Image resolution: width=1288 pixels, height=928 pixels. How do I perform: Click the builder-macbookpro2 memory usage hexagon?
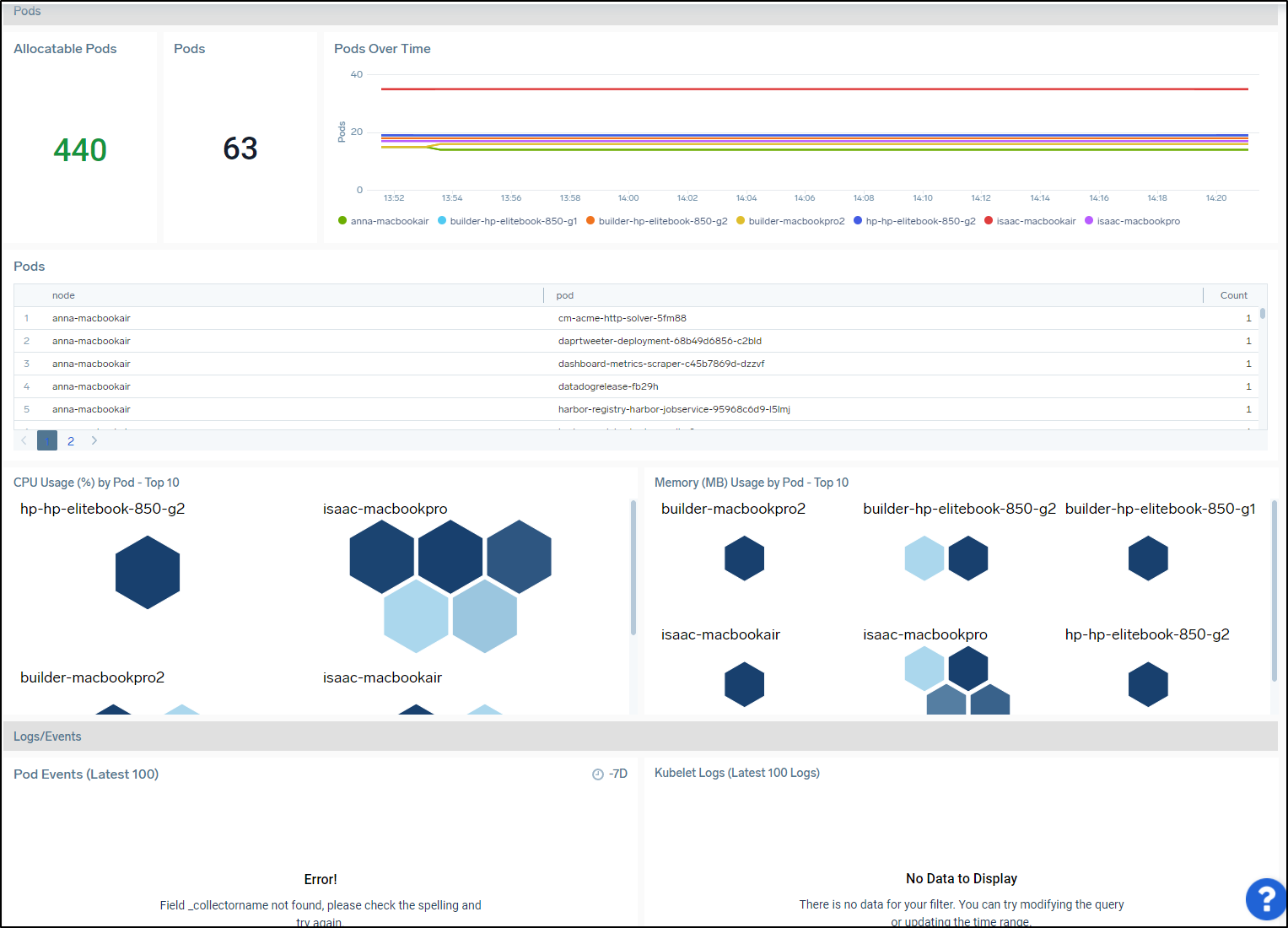[744, 558]
